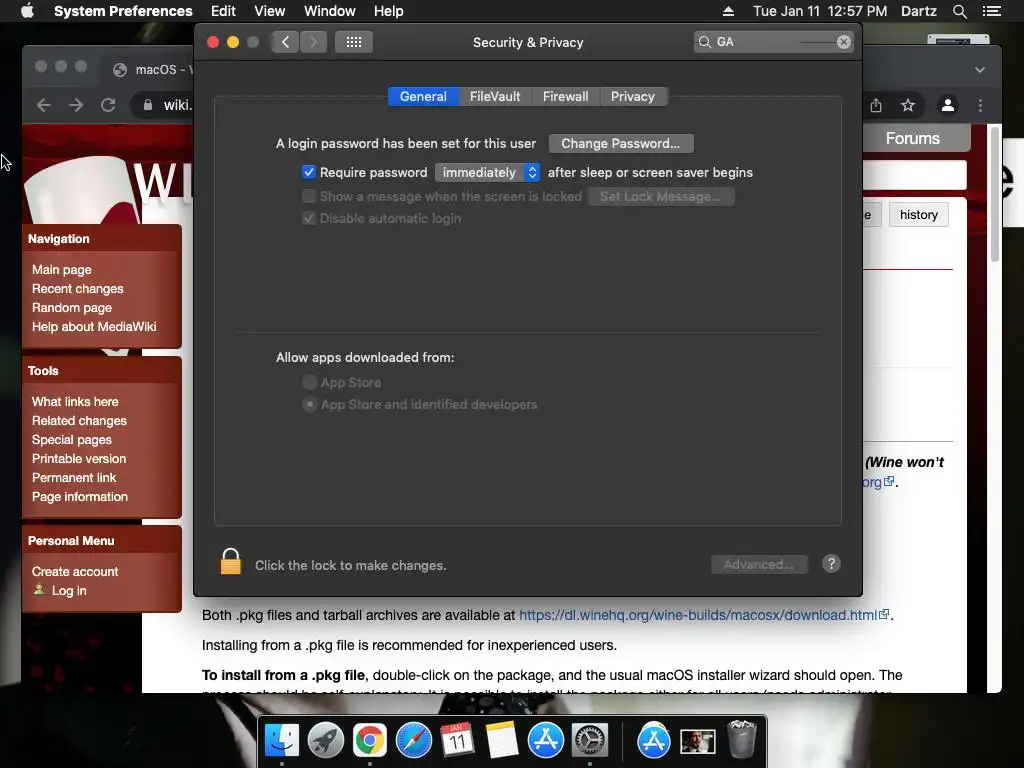The image size is (1024, 768).
Task: Show all preferences grid button
Action: coord(353,42)
